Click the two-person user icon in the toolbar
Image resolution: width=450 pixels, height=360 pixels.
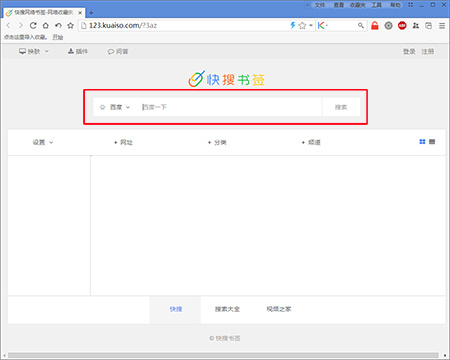pyautogui.click(x=415, y=25)
